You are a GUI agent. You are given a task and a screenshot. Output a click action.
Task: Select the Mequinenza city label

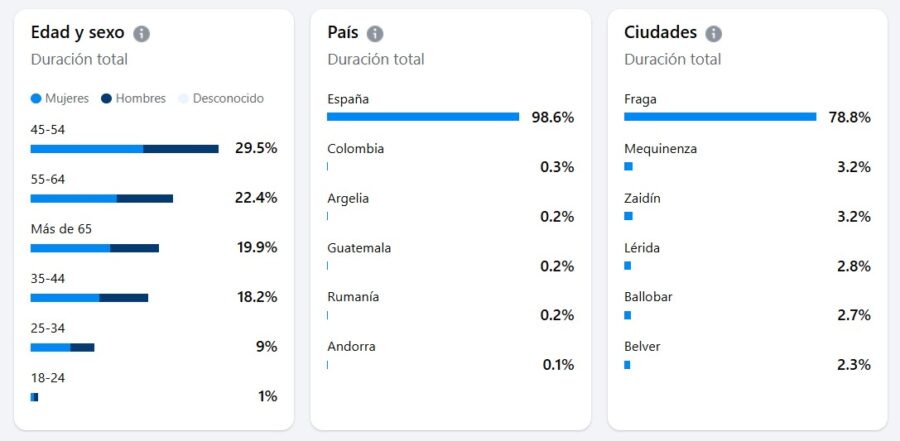660,149
